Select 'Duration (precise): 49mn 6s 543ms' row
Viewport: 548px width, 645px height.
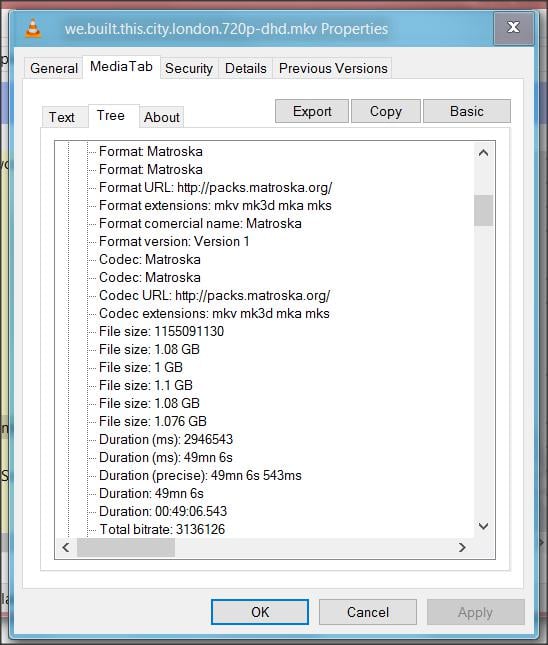200,476
